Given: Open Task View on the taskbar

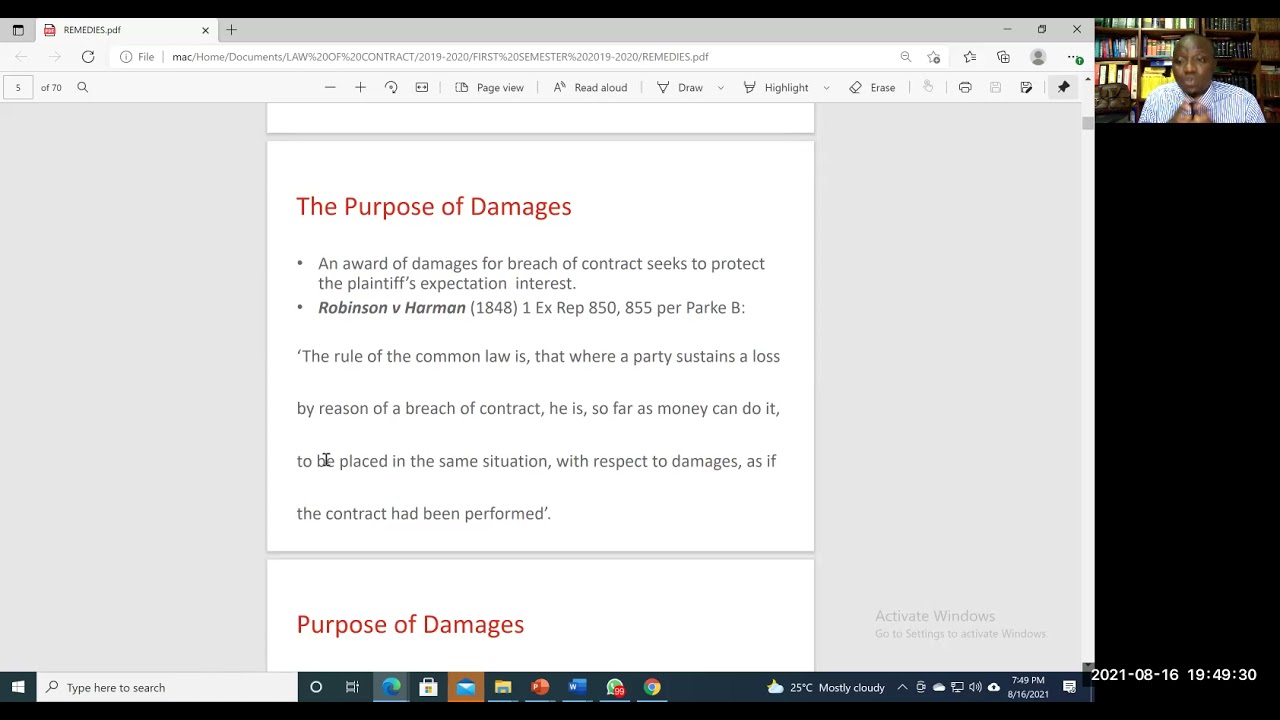Looking at the screenshot, I should [352, 688].
